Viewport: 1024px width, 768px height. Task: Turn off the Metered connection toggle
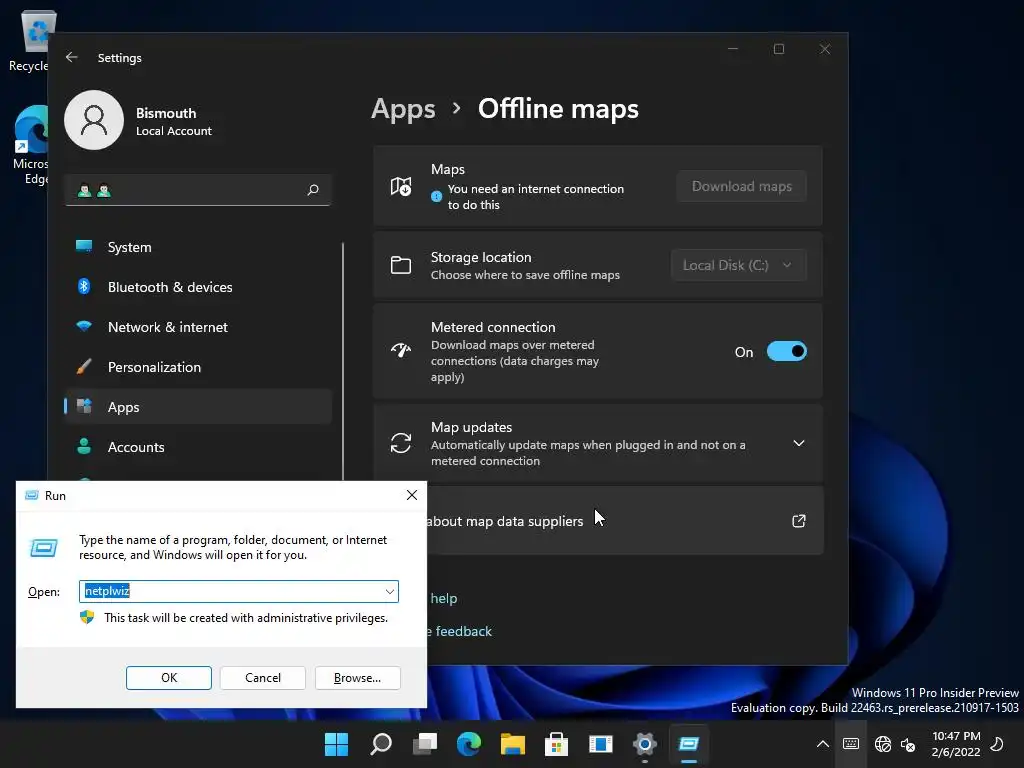coord(786,351)
